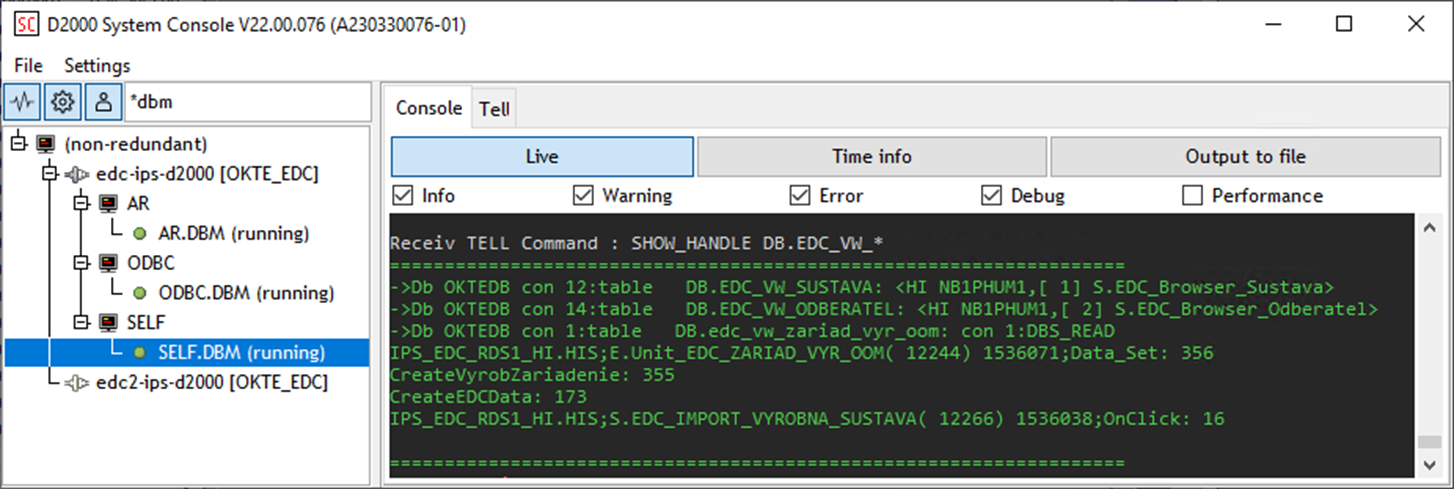Click the Time info button
Image resolution: width=1454 pixels, height=489 pixels.
click(x=872, y=156)
